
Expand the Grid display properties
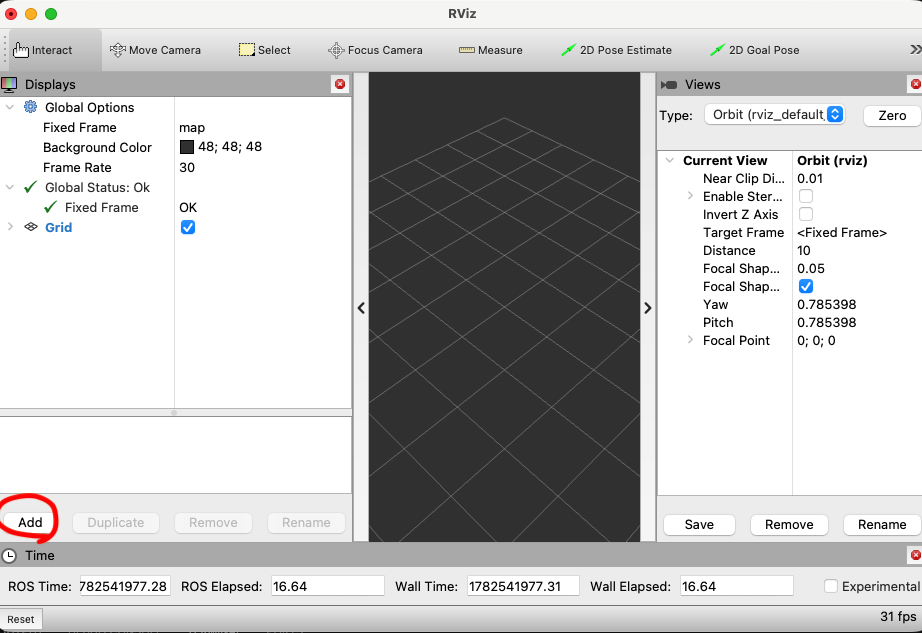click(x=10, y=227)
